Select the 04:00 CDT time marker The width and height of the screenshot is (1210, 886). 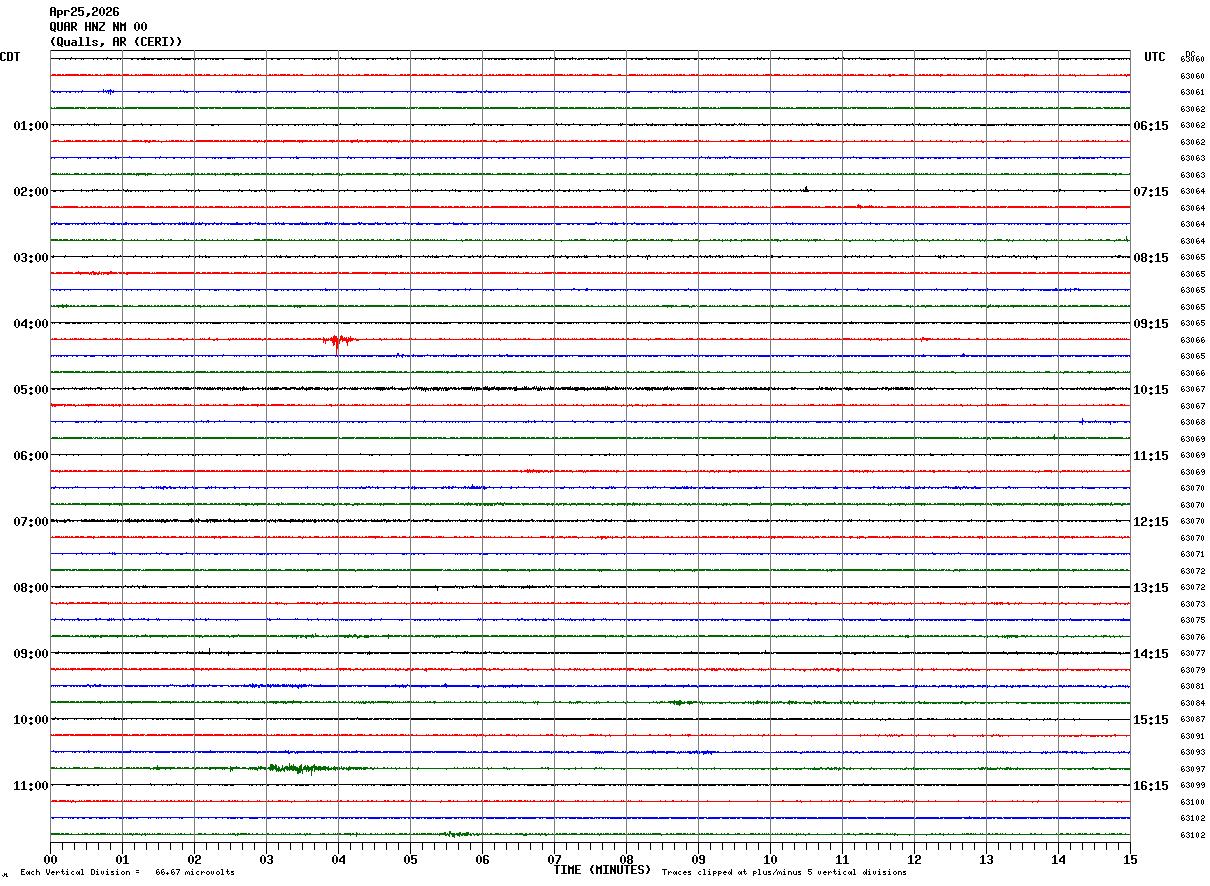(x=30, y=324)
